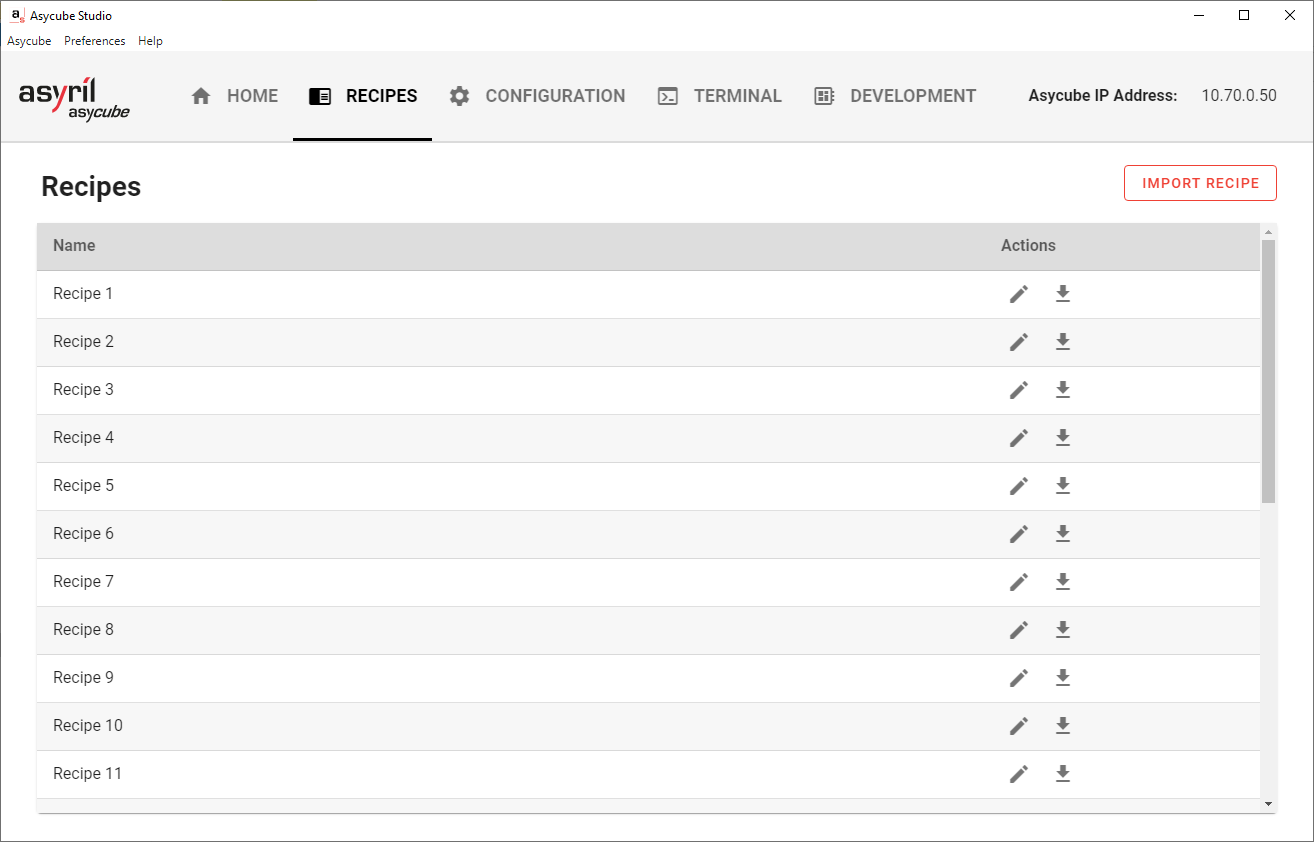Open the Preferences menu

(x=95, y=41)
